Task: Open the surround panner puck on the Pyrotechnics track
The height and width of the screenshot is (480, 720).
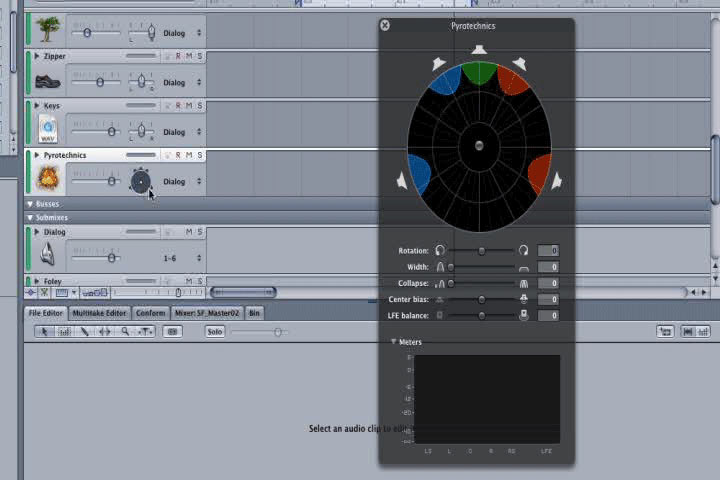Action: point(141,181)
